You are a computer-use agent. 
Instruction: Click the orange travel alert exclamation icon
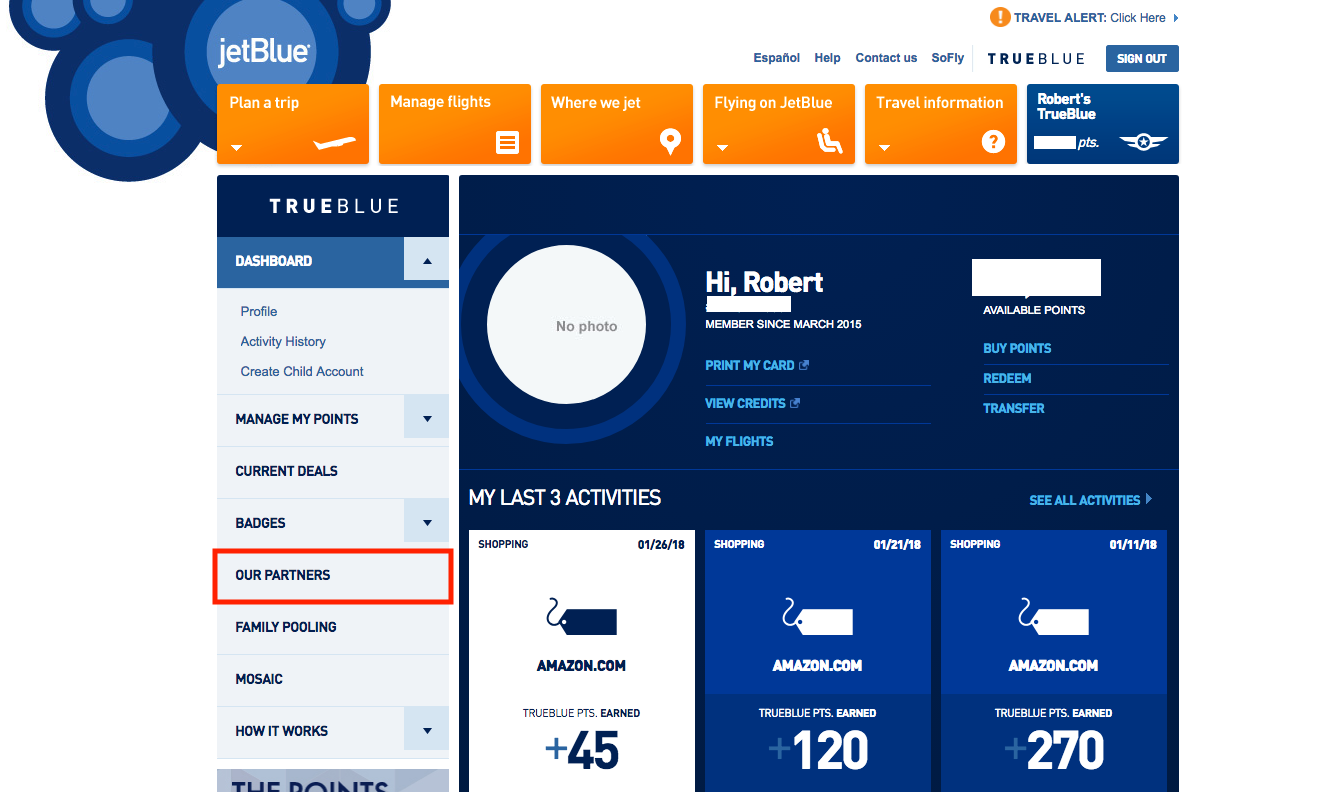coord(999,17)
